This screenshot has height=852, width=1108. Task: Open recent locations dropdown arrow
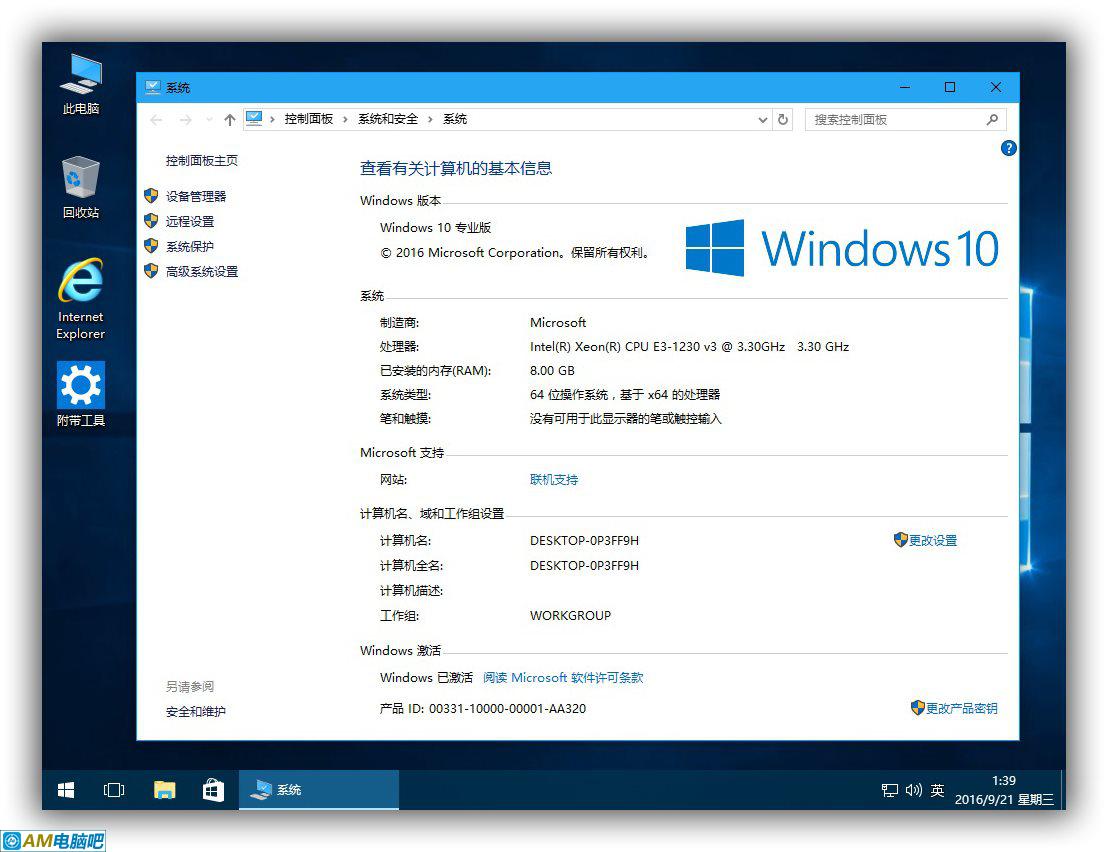(x=208, y=120)
